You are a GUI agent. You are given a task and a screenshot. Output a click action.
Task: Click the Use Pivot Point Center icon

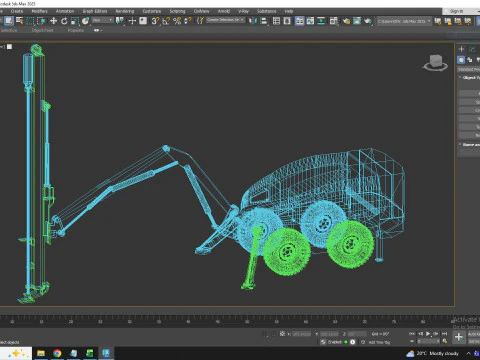(119, 21)
